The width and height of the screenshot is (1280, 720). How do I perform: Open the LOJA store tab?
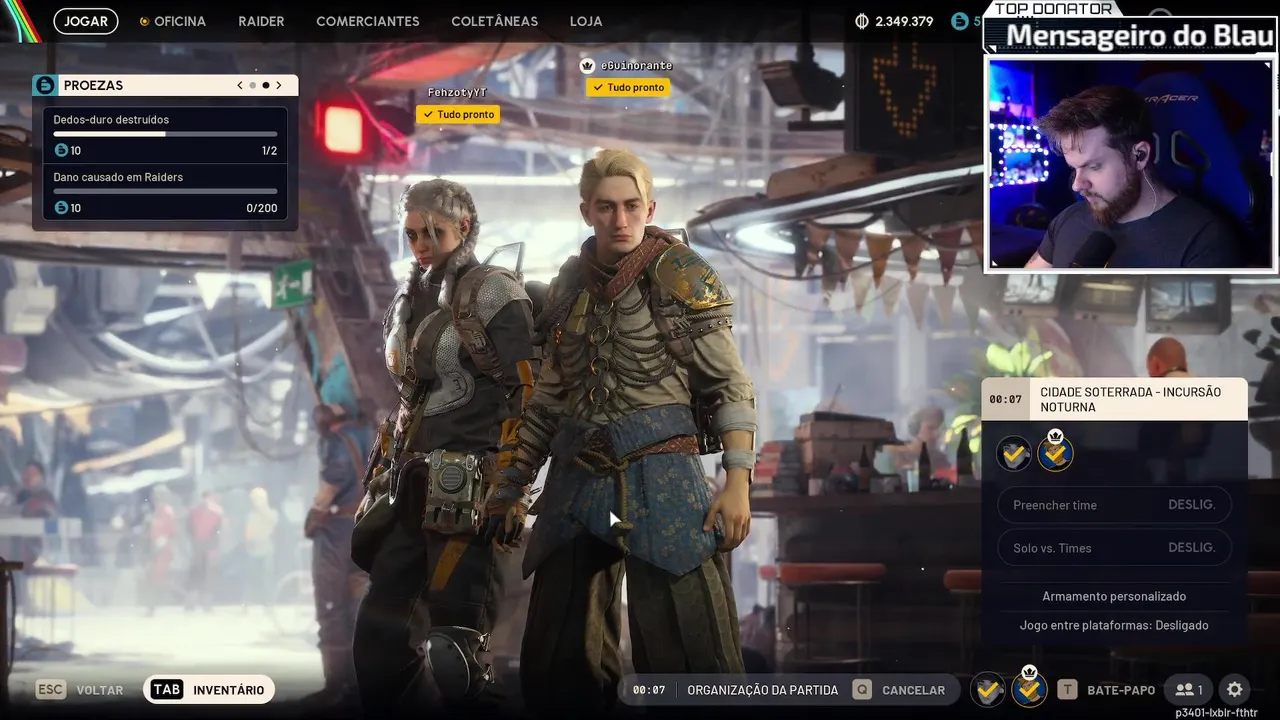(x=586, y=21)
